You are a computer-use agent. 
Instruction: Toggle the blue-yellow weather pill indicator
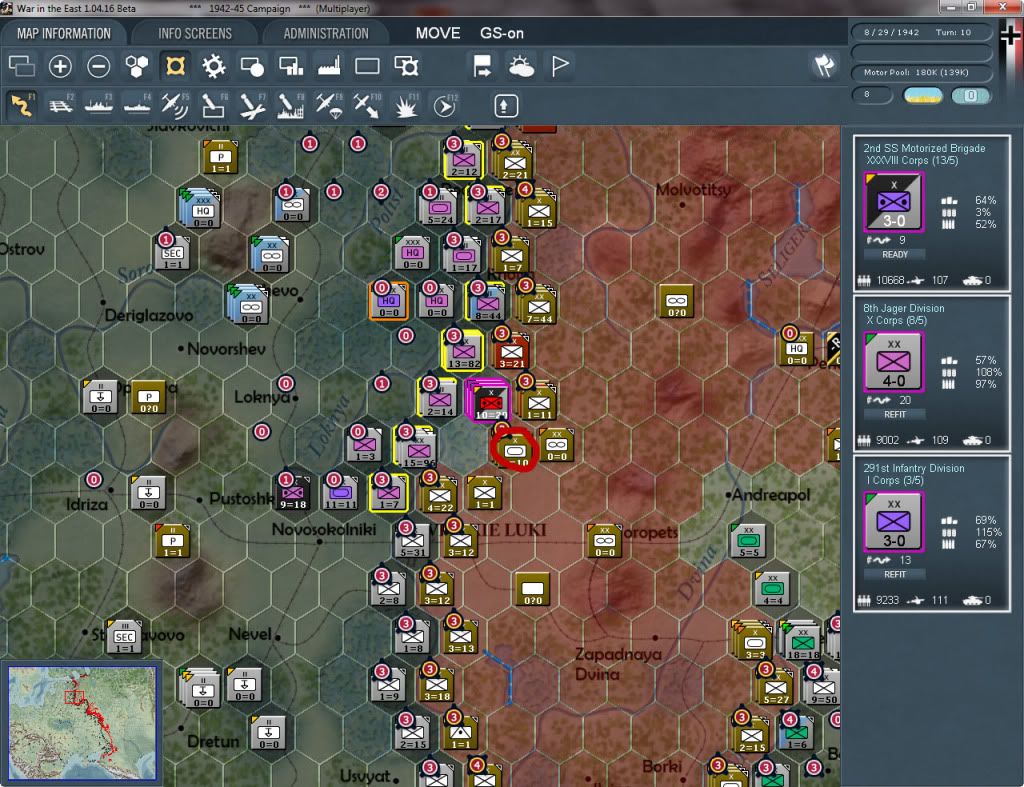tap(922, 95)
